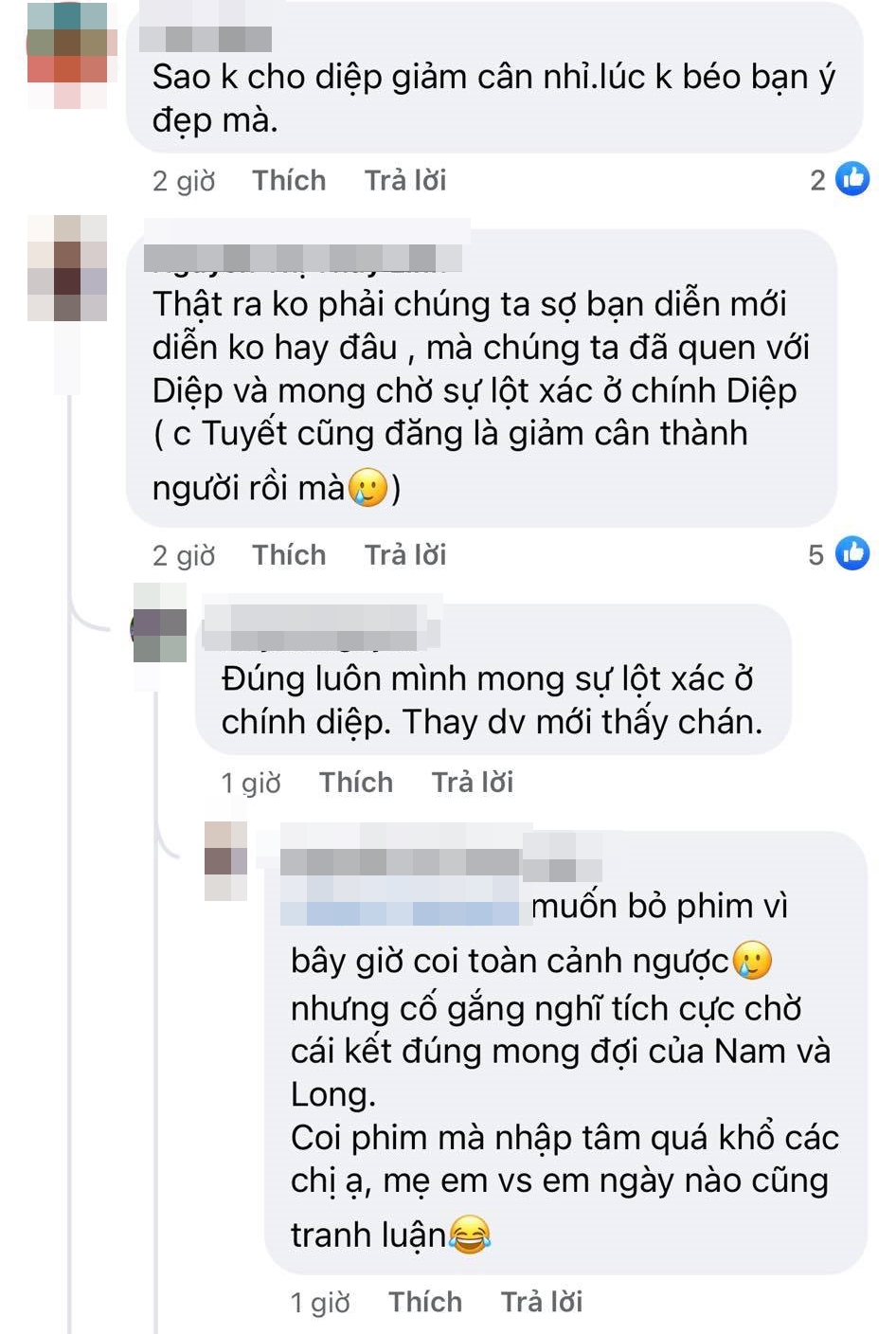Open the avatar of the 'Thật ra ko phải' commenter
The width and height of the screenshot is (896, 1334).
click(67, 268)
